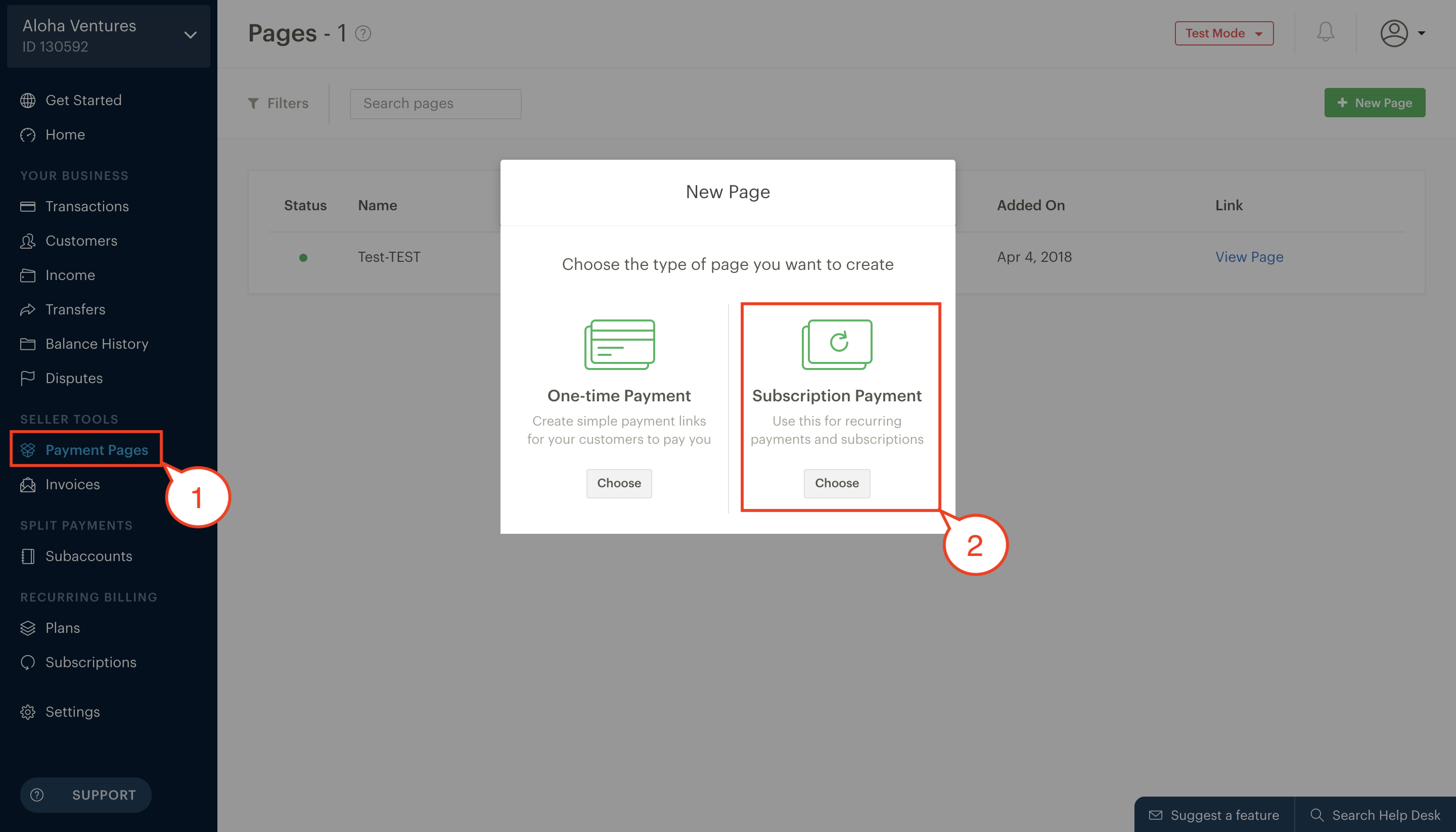Open Invoices in the sidebar
This screenshot has height=832, width=1456.
pyautogui.click(x=60, y=485)
